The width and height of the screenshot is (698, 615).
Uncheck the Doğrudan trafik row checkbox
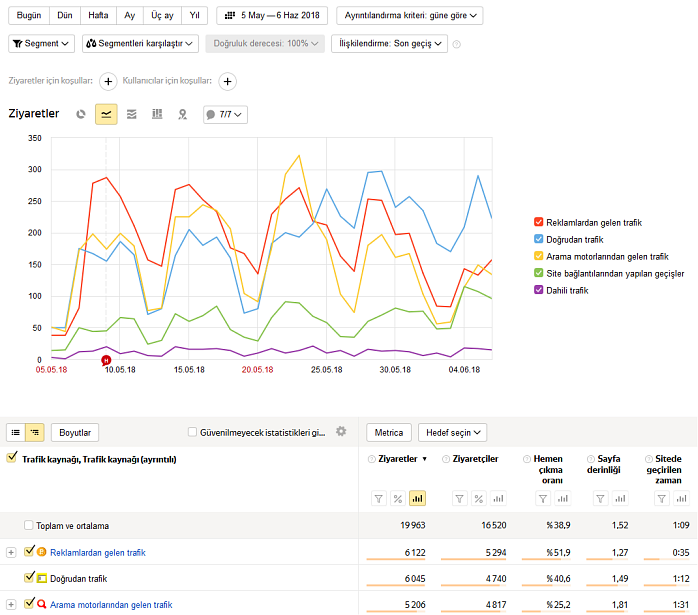click(x=29, y=577)
